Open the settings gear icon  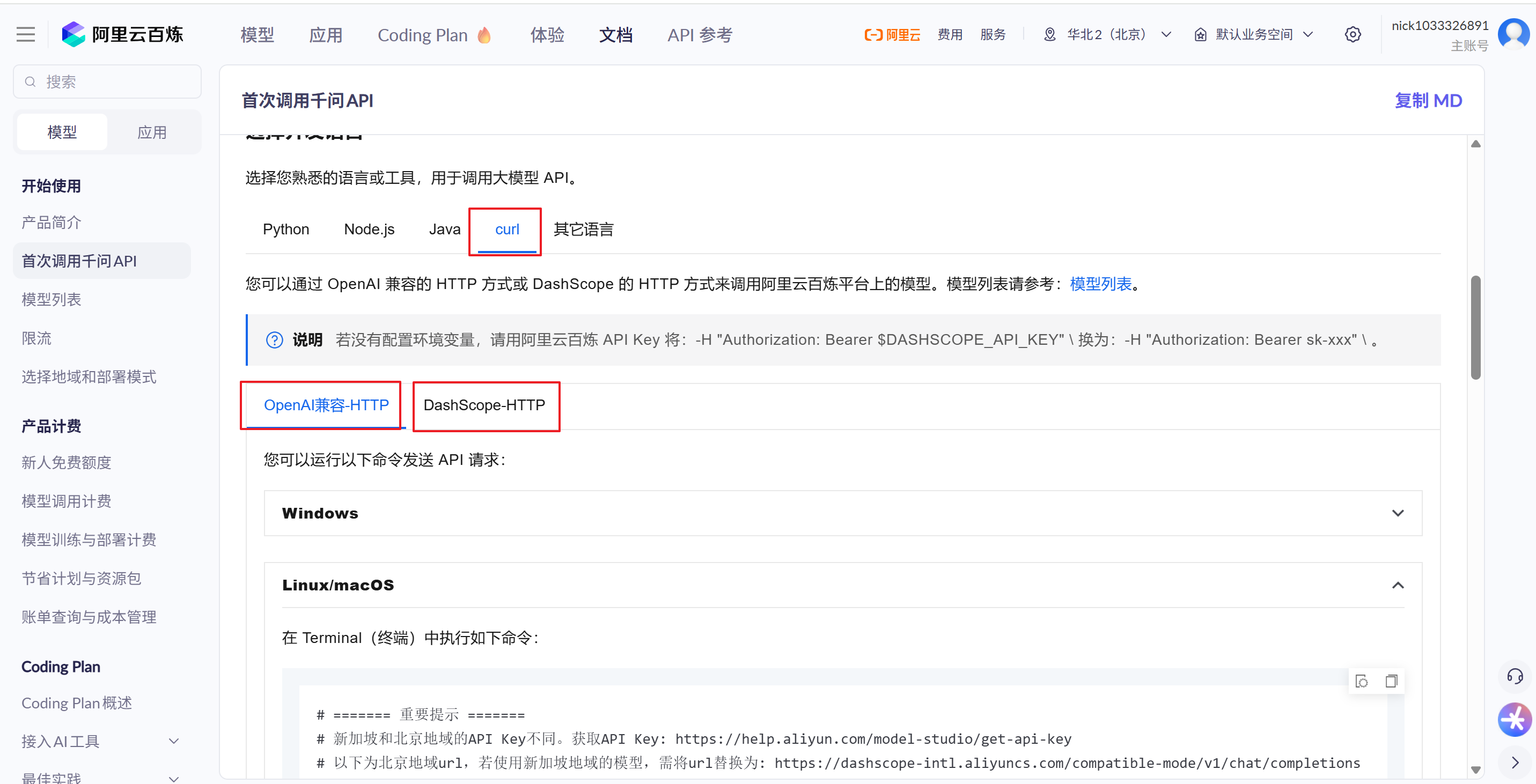click(1353, 34)
